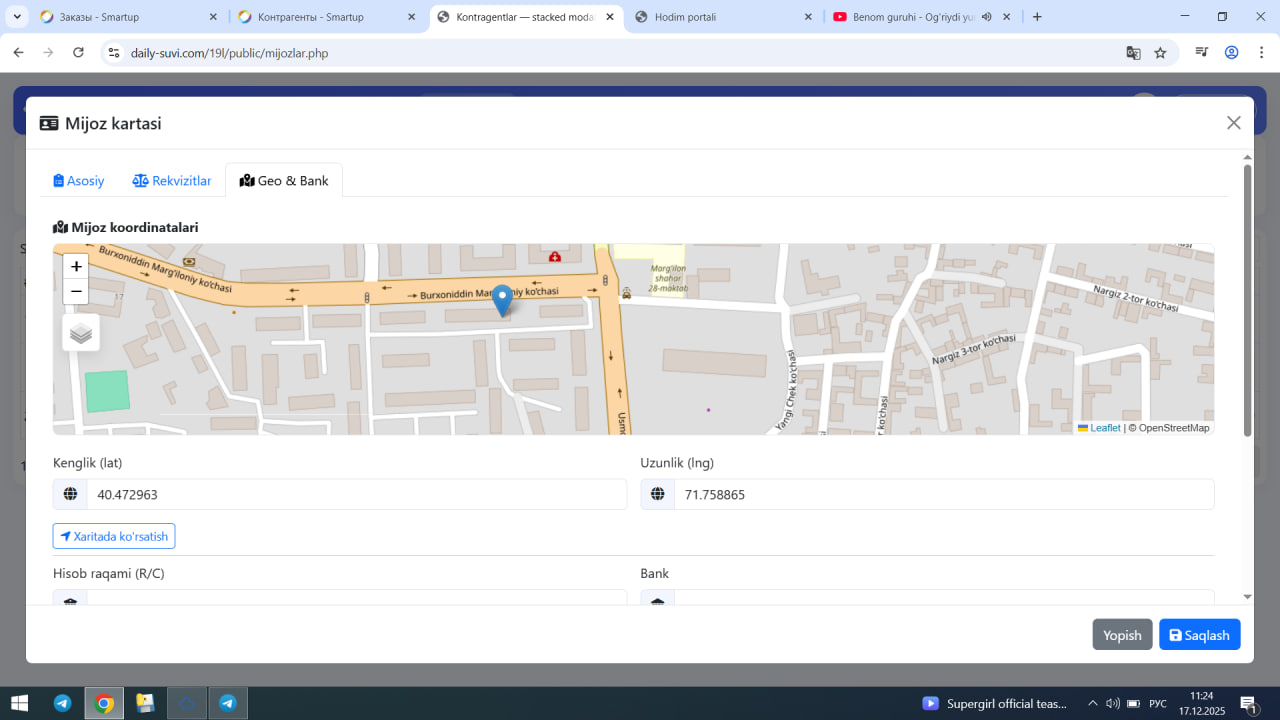The height and width of the screenshot is (720, 1280).
Task: Click the Google Translate icon in address bar
Action: tap(1133, 53)
